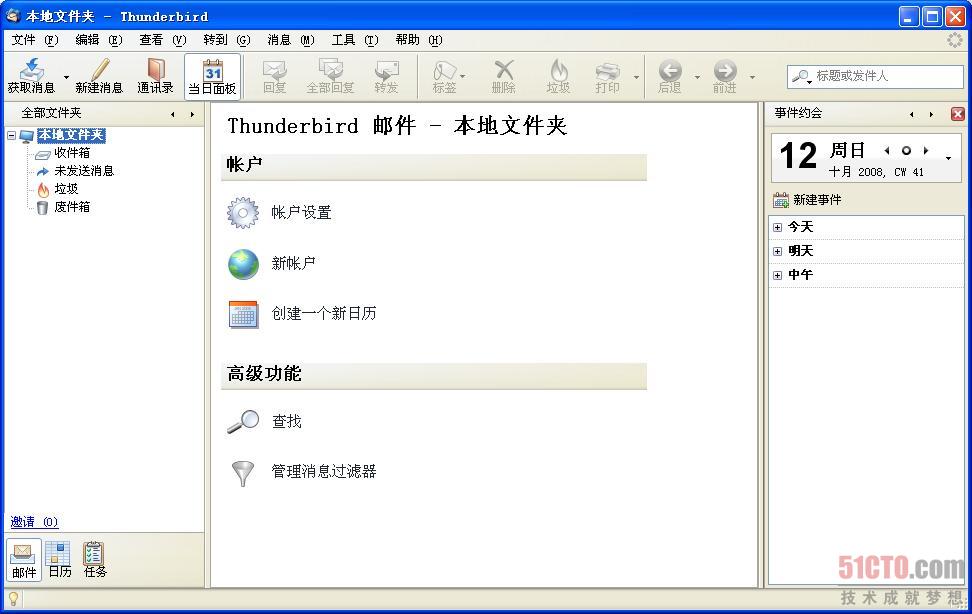This screenshot has height=614, width=972.
Task: Click the 垃圾 junk flame icon
Action: click(x=559, y=69)
